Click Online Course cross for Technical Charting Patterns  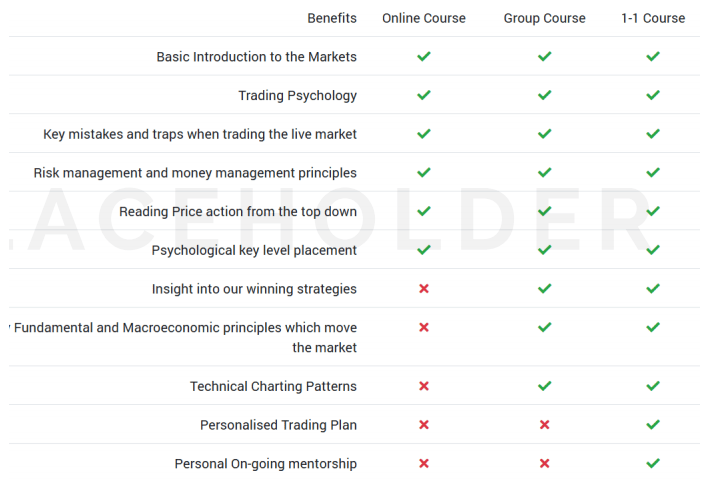coord(424,386)
